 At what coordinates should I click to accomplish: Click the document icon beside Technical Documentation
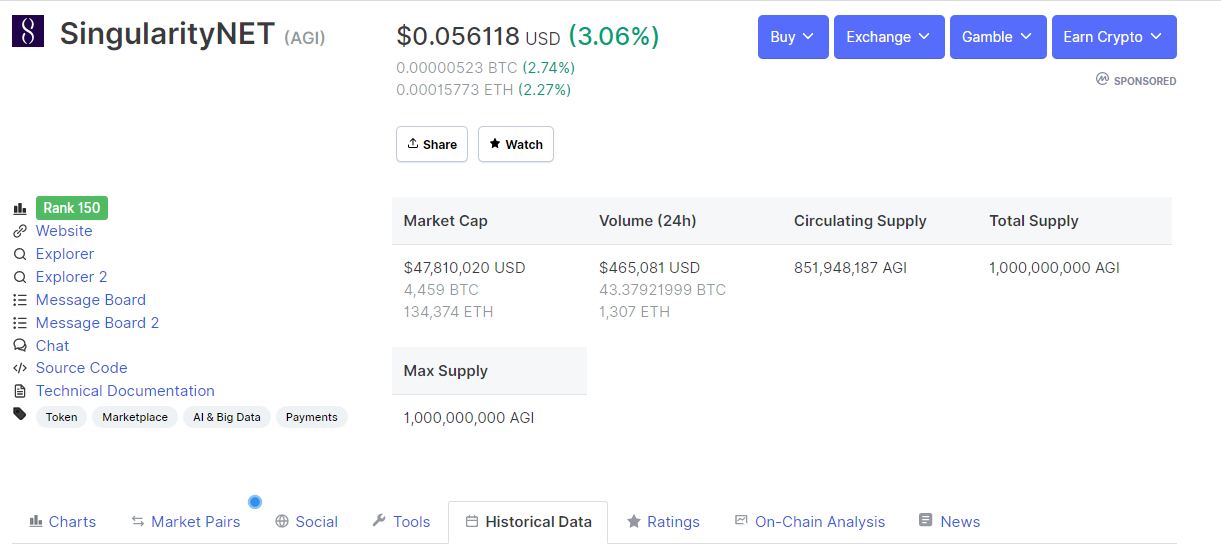pos(19,391)
